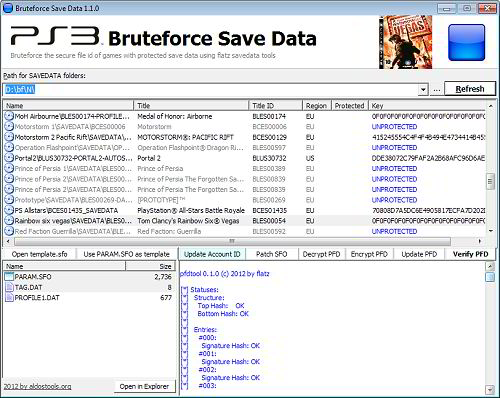500x398 pixels.
Task: Select the PROFILE1.DAT file name
Action: pyautogui.click(x=37, y=298)
